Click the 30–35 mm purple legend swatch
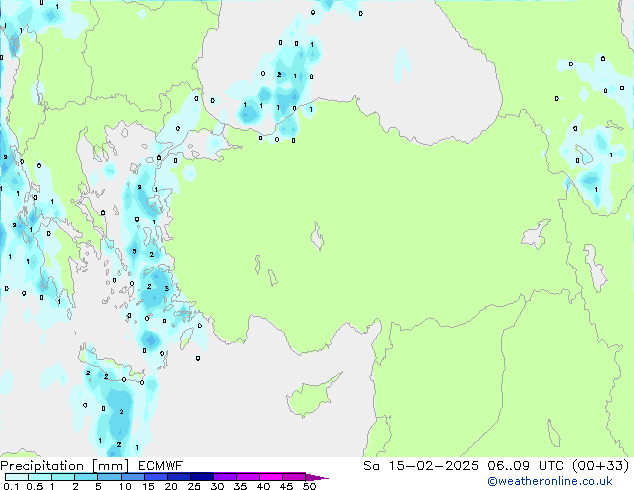The image size is (634, 490). (225, 477)
